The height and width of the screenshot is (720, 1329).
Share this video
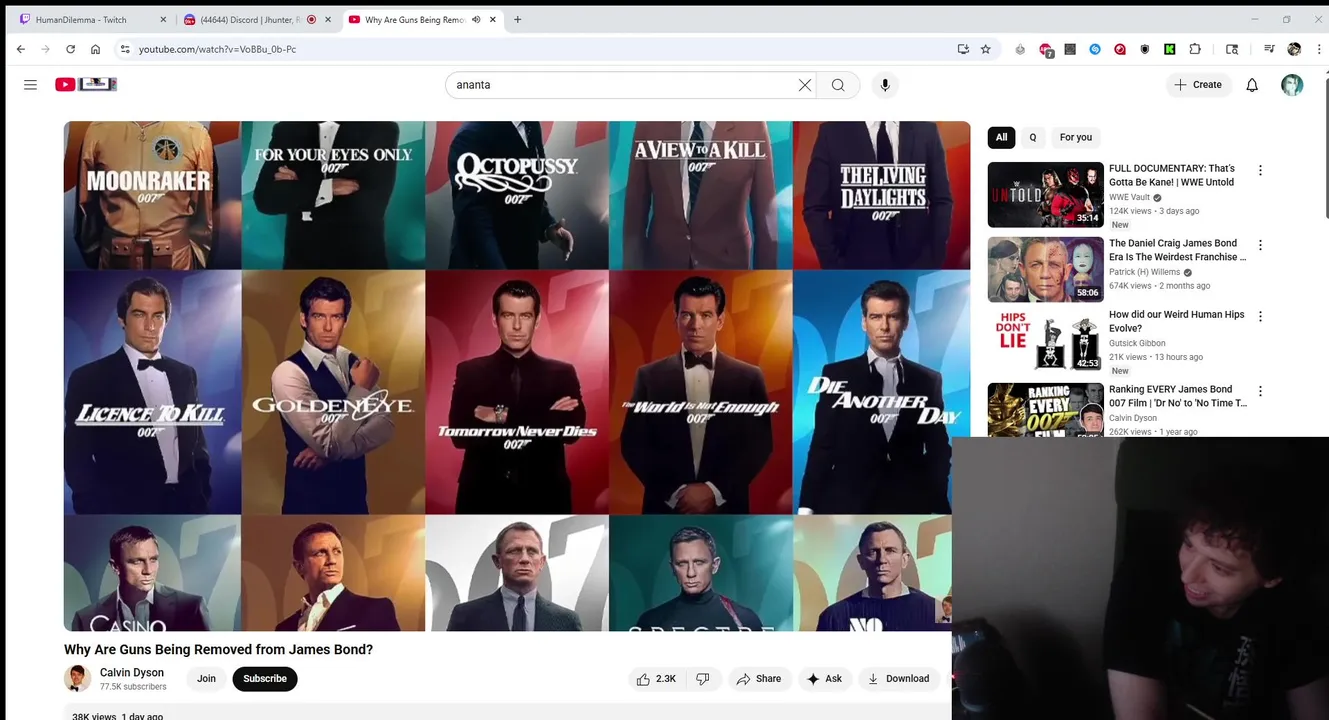point(759,679)
